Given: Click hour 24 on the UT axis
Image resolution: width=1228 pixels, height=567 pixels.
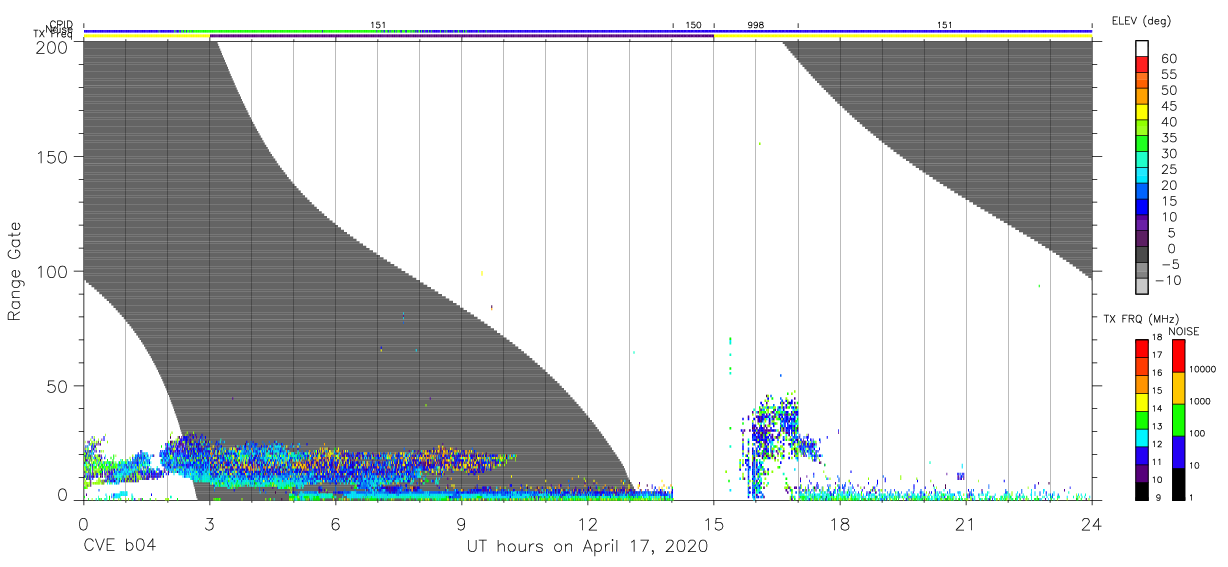Looking at the screenshot, I should pos(1091,524).
